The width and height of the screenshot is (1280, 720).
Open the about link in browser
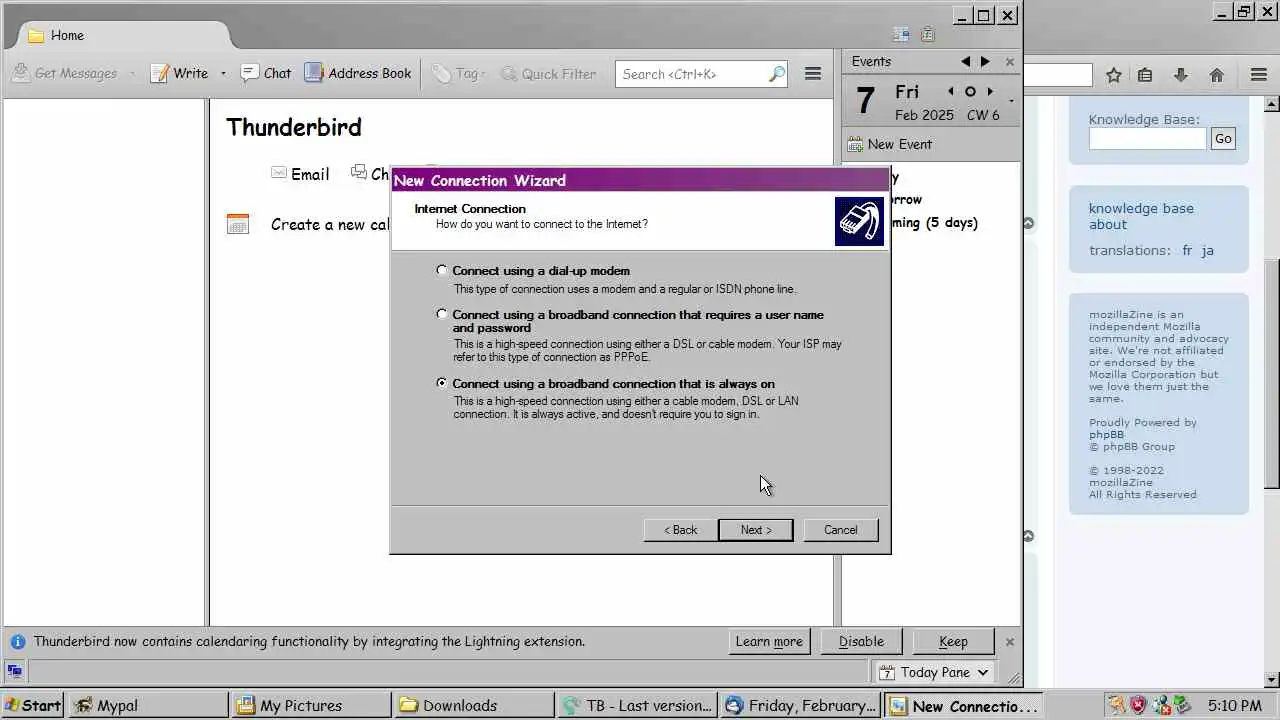(1107, 224)
